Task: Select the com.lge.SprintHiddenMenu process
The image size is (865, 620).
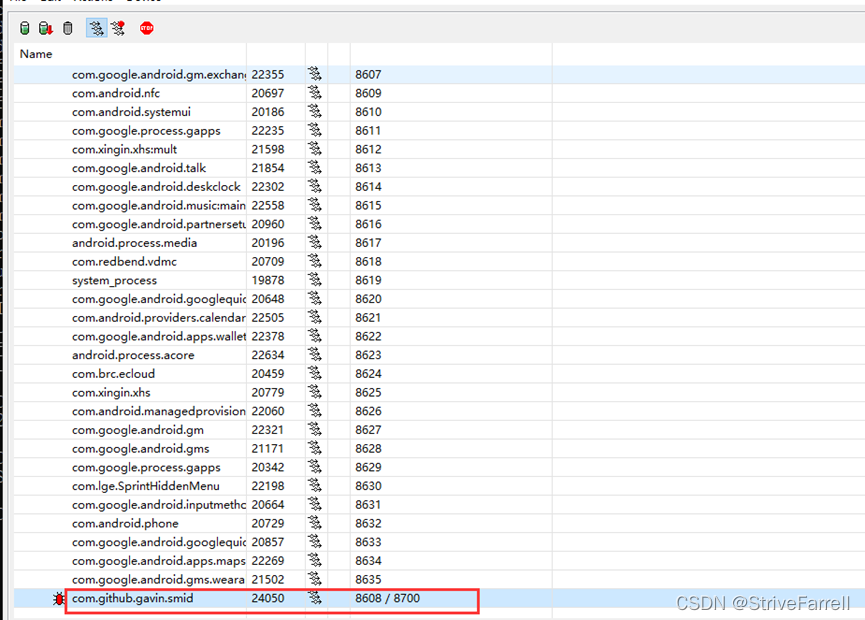Action: pos(146,487)
